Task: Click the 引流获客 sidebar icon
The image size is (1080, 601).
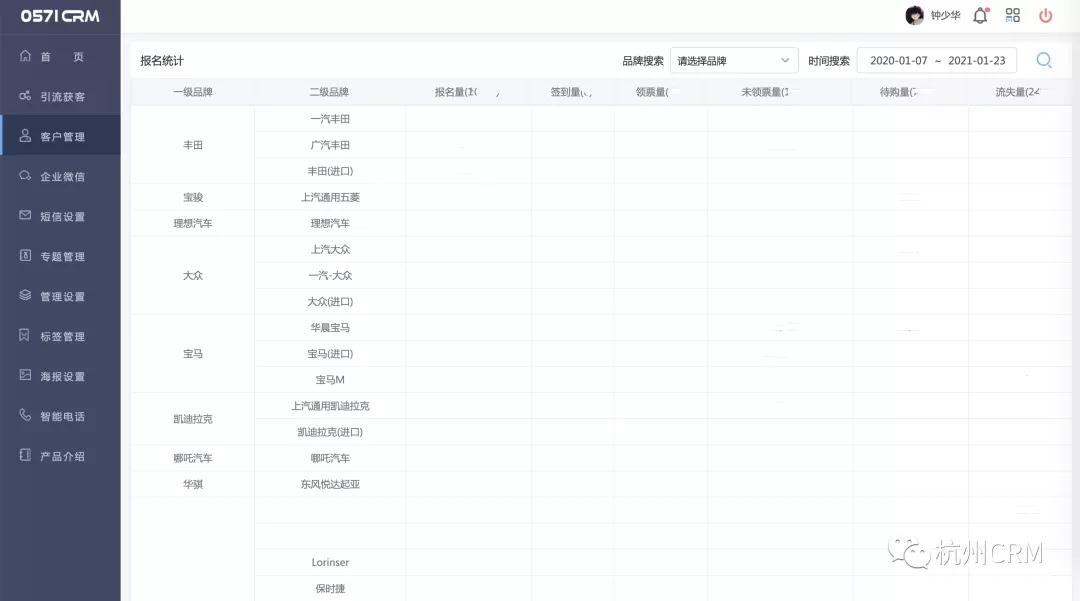Action: pos(25,96)
